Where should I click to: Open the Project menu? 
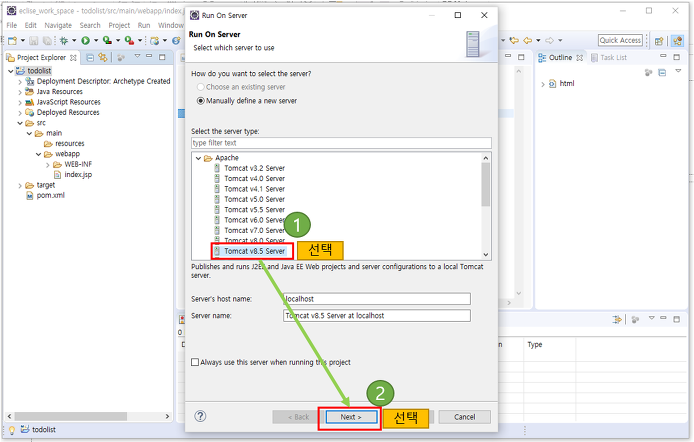pos(119,25)
